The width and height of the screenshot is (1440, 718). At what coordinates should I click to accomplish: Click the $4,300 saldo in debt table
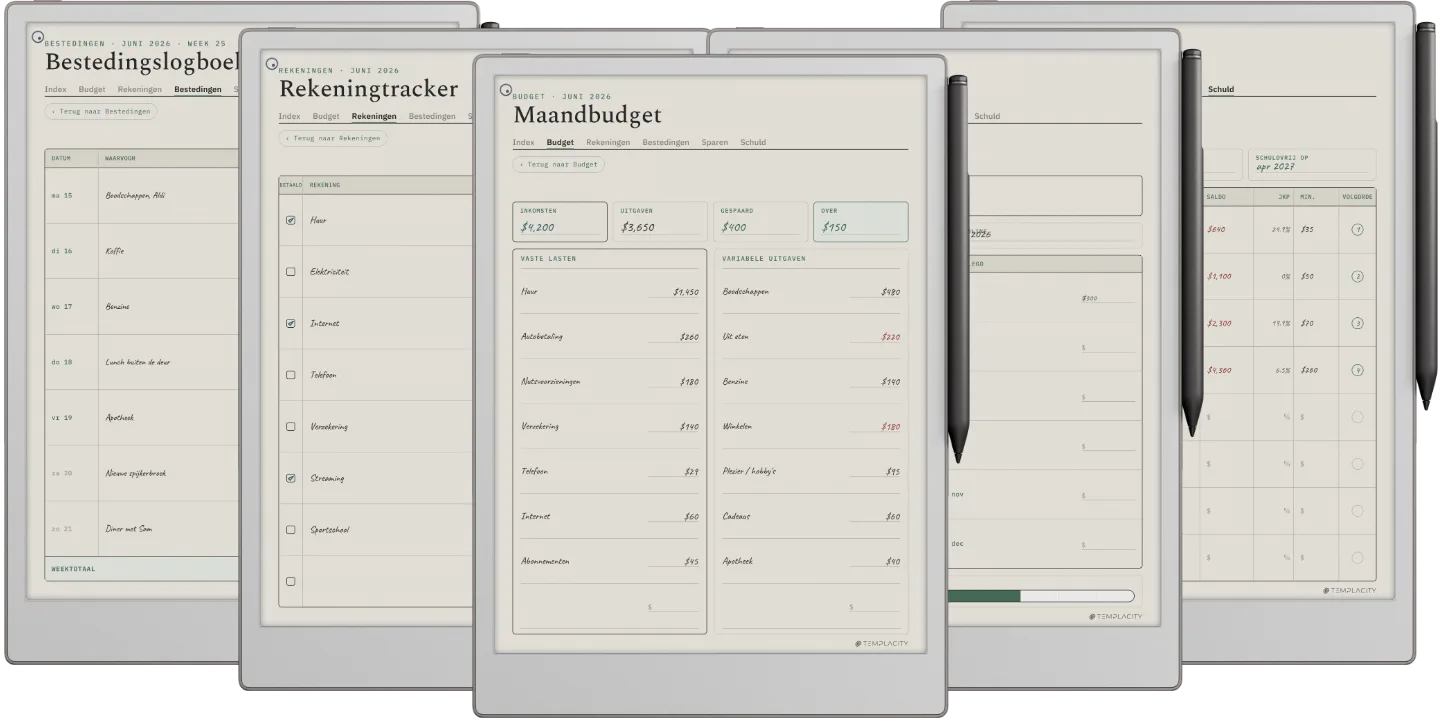tap(1219, 370)
